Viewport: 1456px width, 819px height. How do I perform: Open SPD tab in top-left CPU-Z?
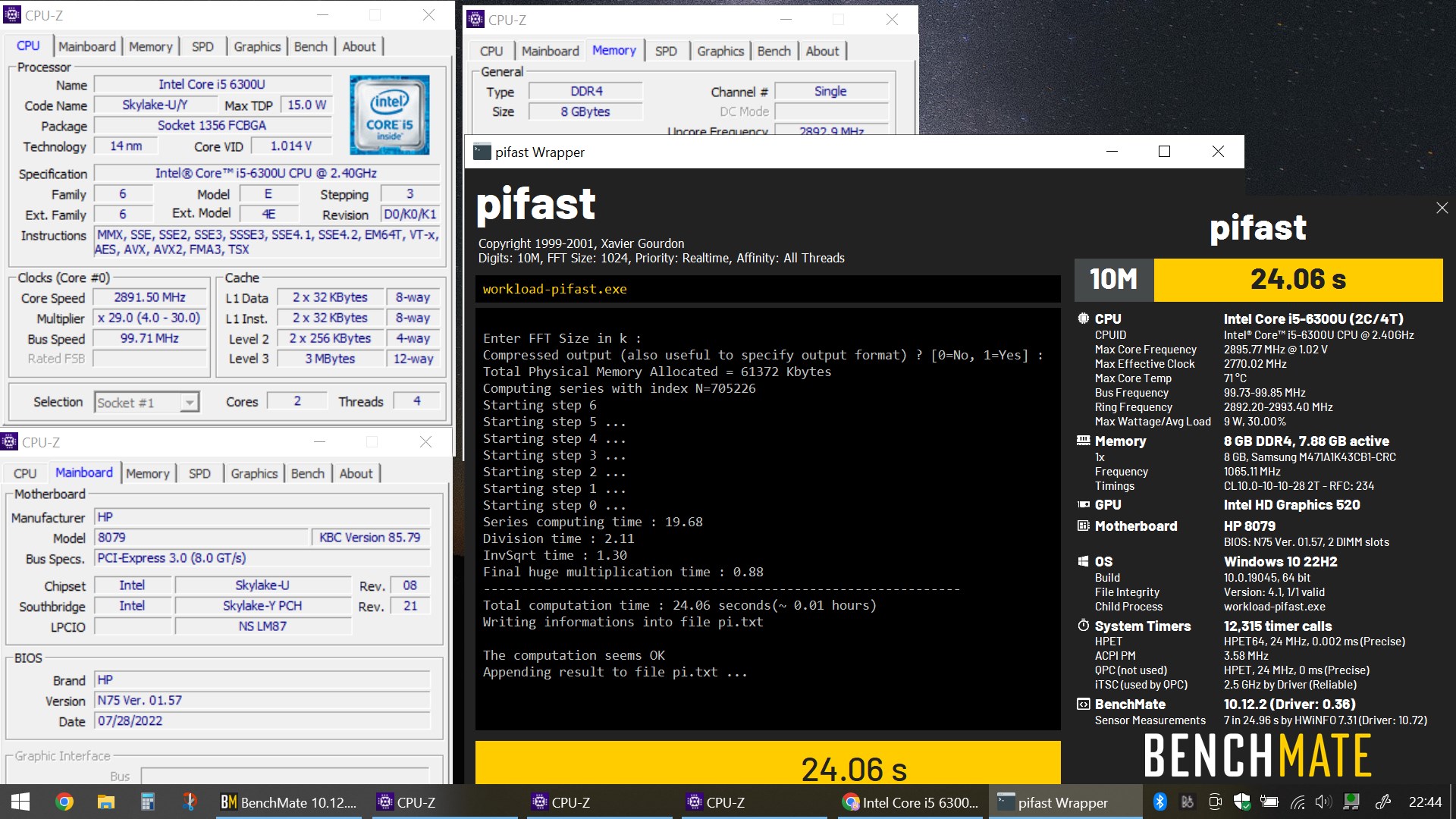202,46
